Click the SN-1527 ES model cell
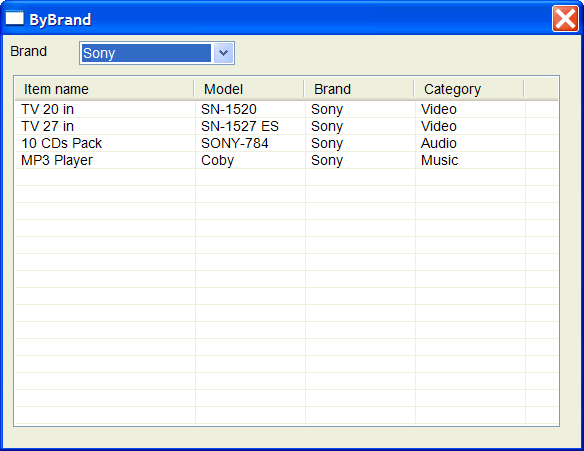The width and height of the screenshot is (584, 451). pyautogui.click(x=240, y=127)
